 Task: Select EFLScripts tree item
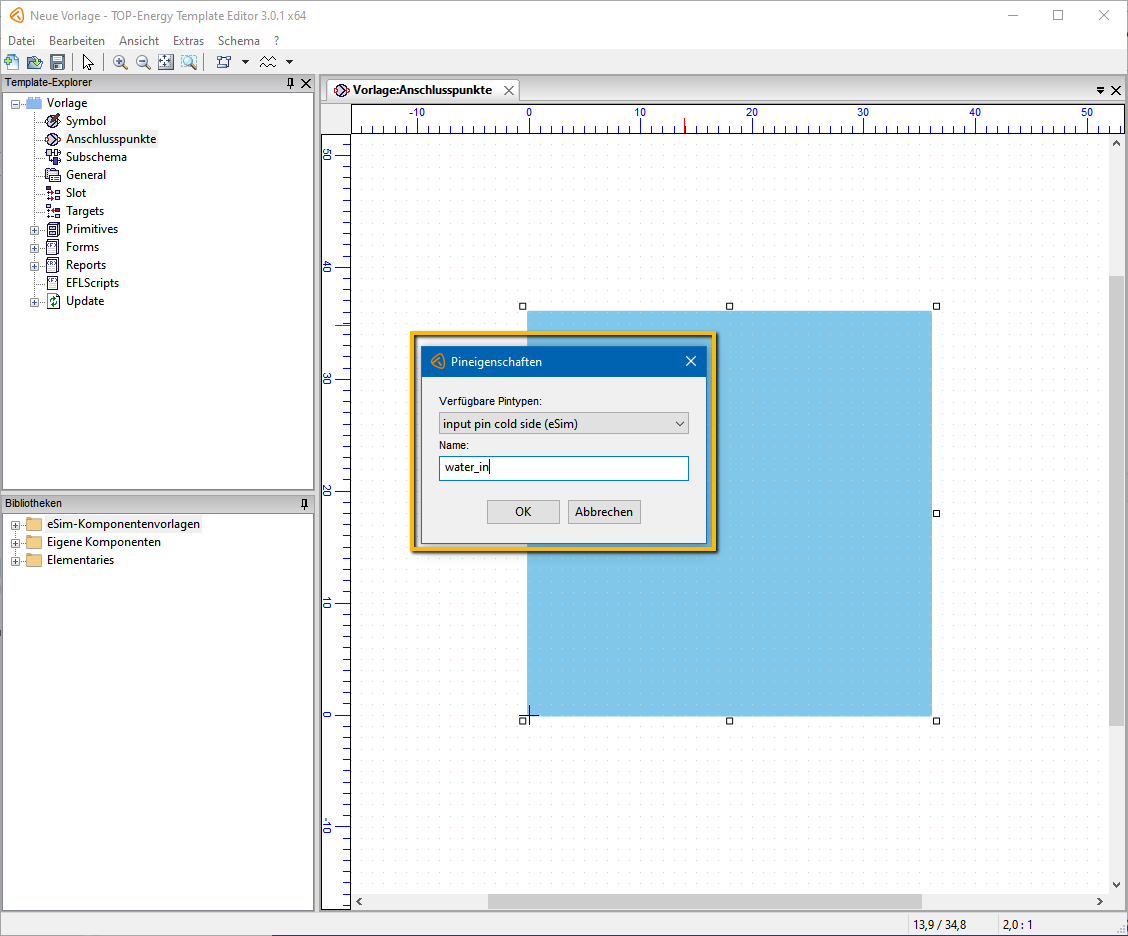(x=92, y=283)
